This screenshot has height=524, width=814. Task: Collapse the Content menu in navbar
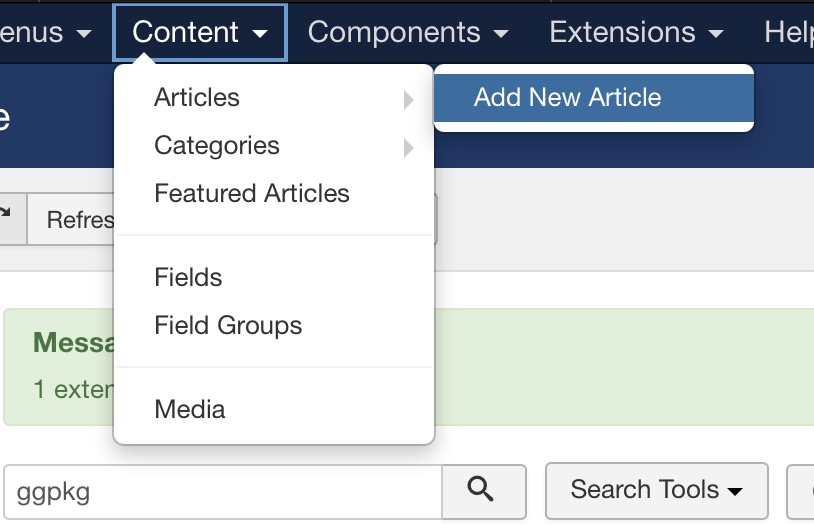click(200, 32)
